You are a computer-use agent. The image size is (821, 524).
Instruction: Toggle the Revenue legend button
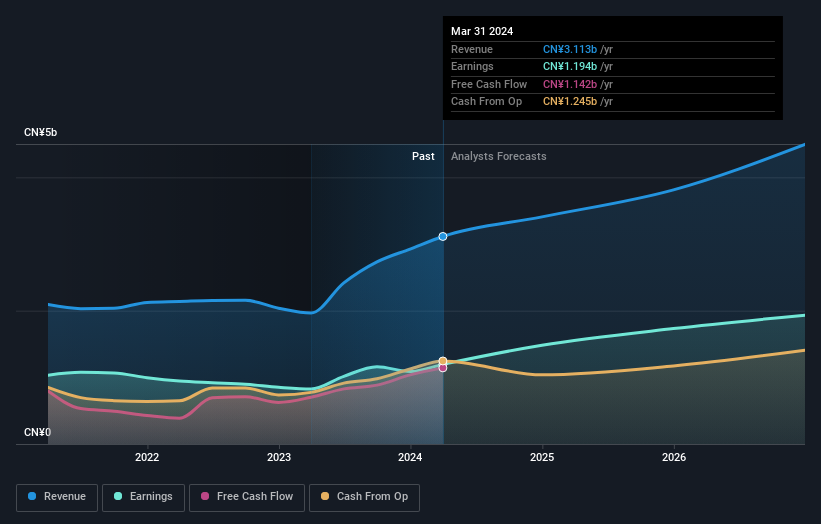(57, 497)
